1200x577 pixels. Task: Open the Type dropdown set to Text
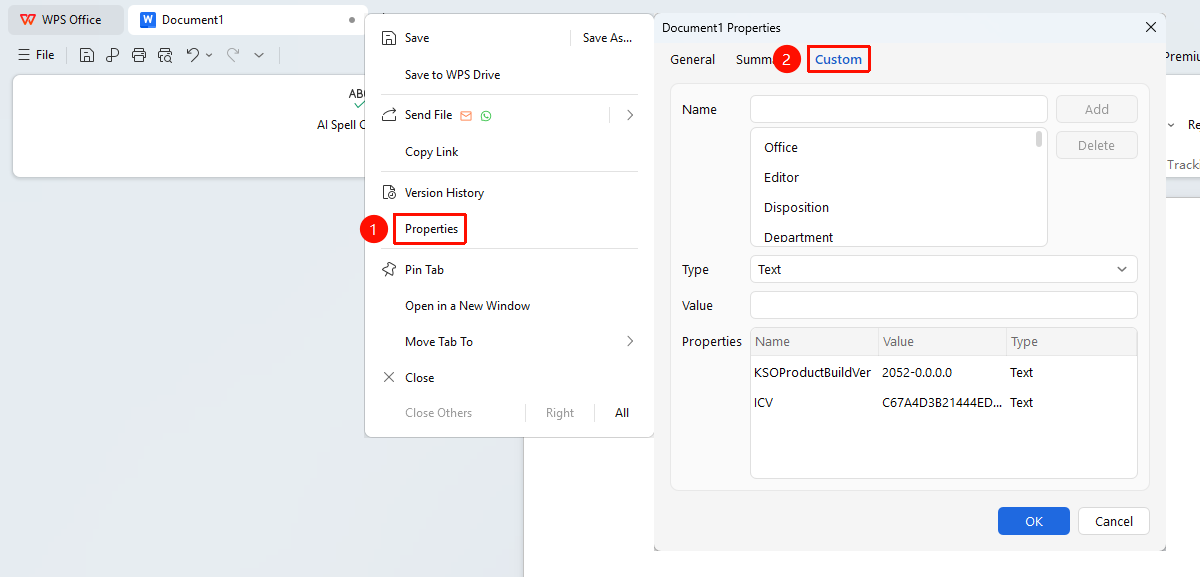[944, 269]
